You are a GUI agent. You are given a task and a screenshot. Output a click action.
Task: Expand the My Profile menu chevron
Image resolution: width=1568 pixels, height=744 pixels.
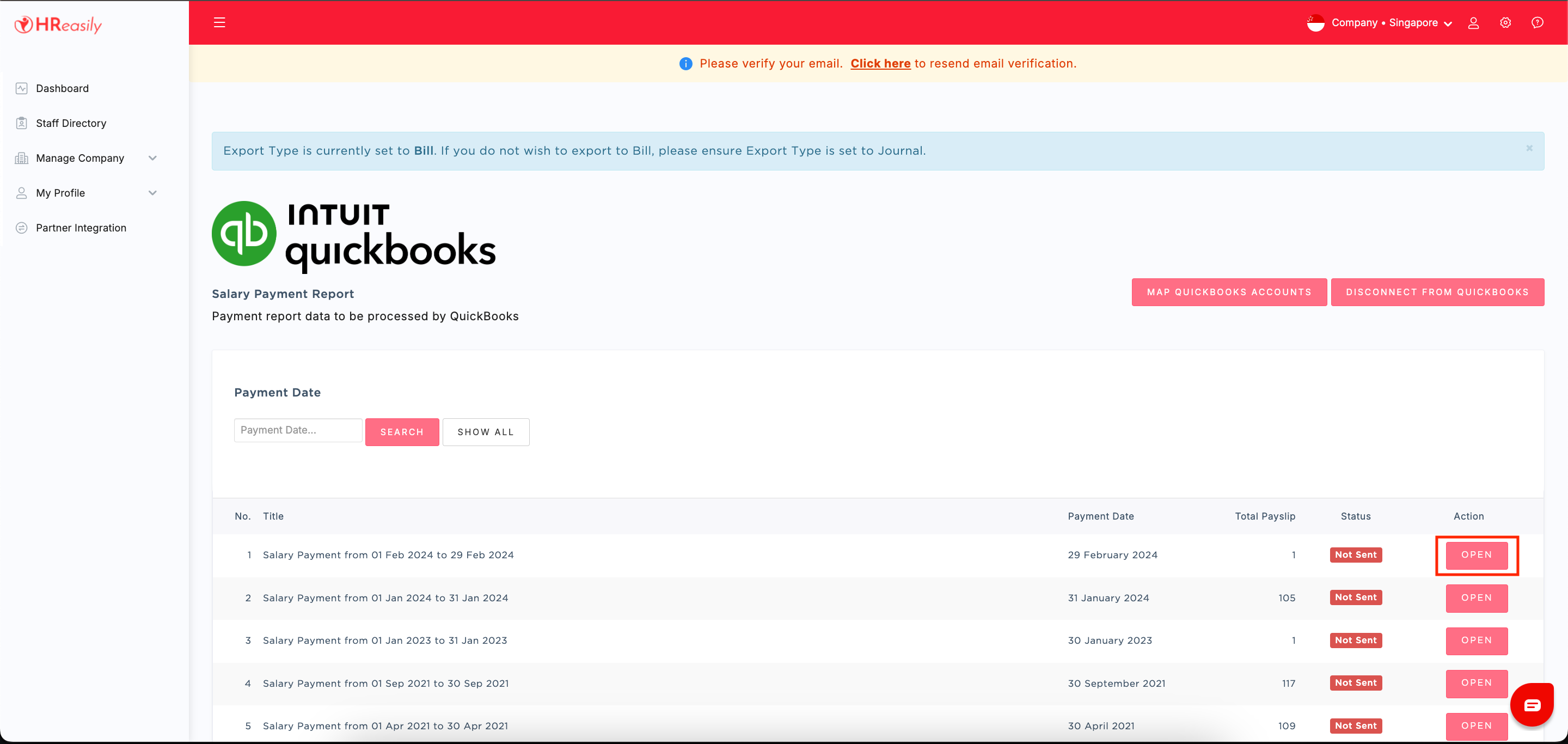(x=153, y=193)
